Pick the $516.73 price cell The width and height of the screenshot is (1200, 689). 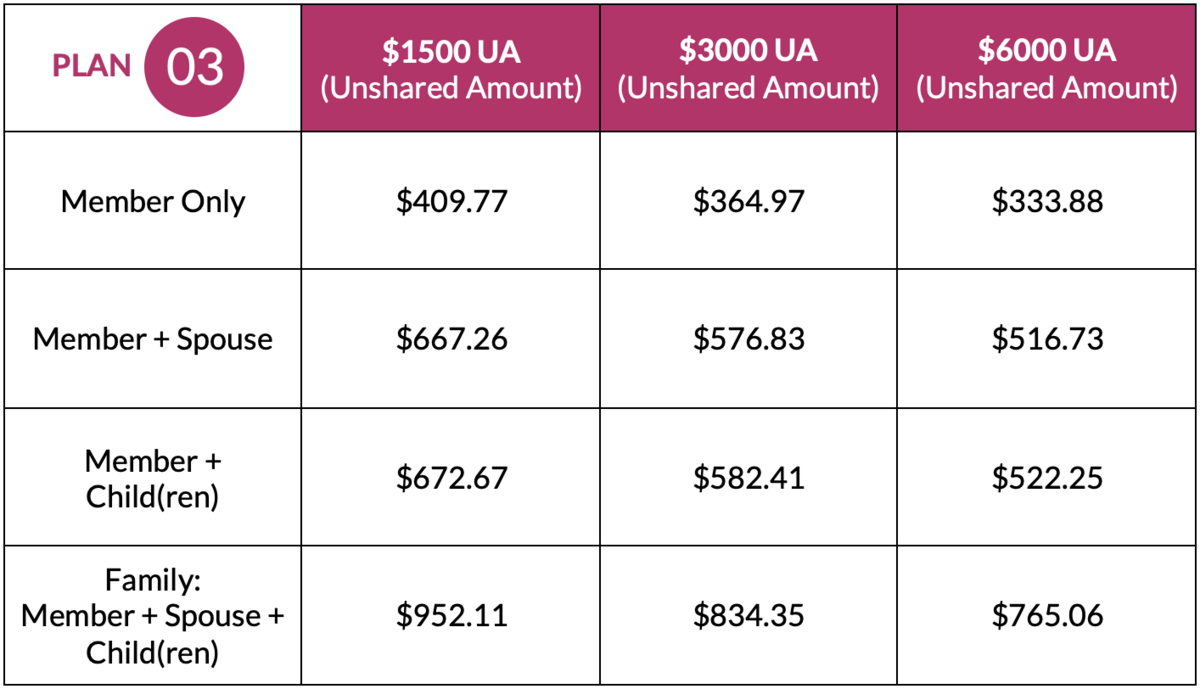(1047, 339)
